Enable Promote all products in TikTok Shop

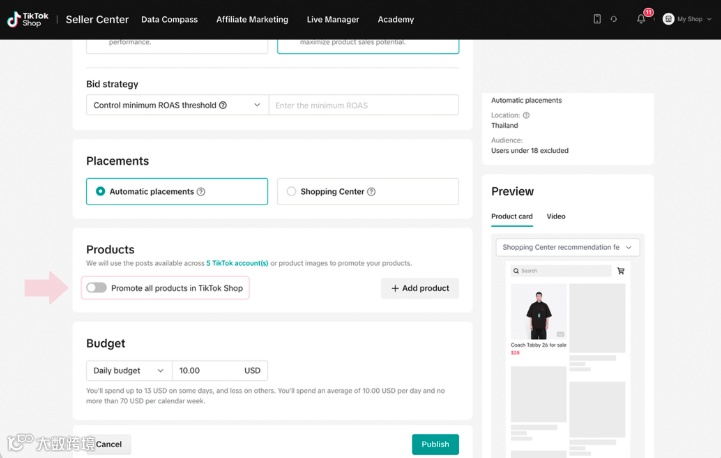pos(96,288)
